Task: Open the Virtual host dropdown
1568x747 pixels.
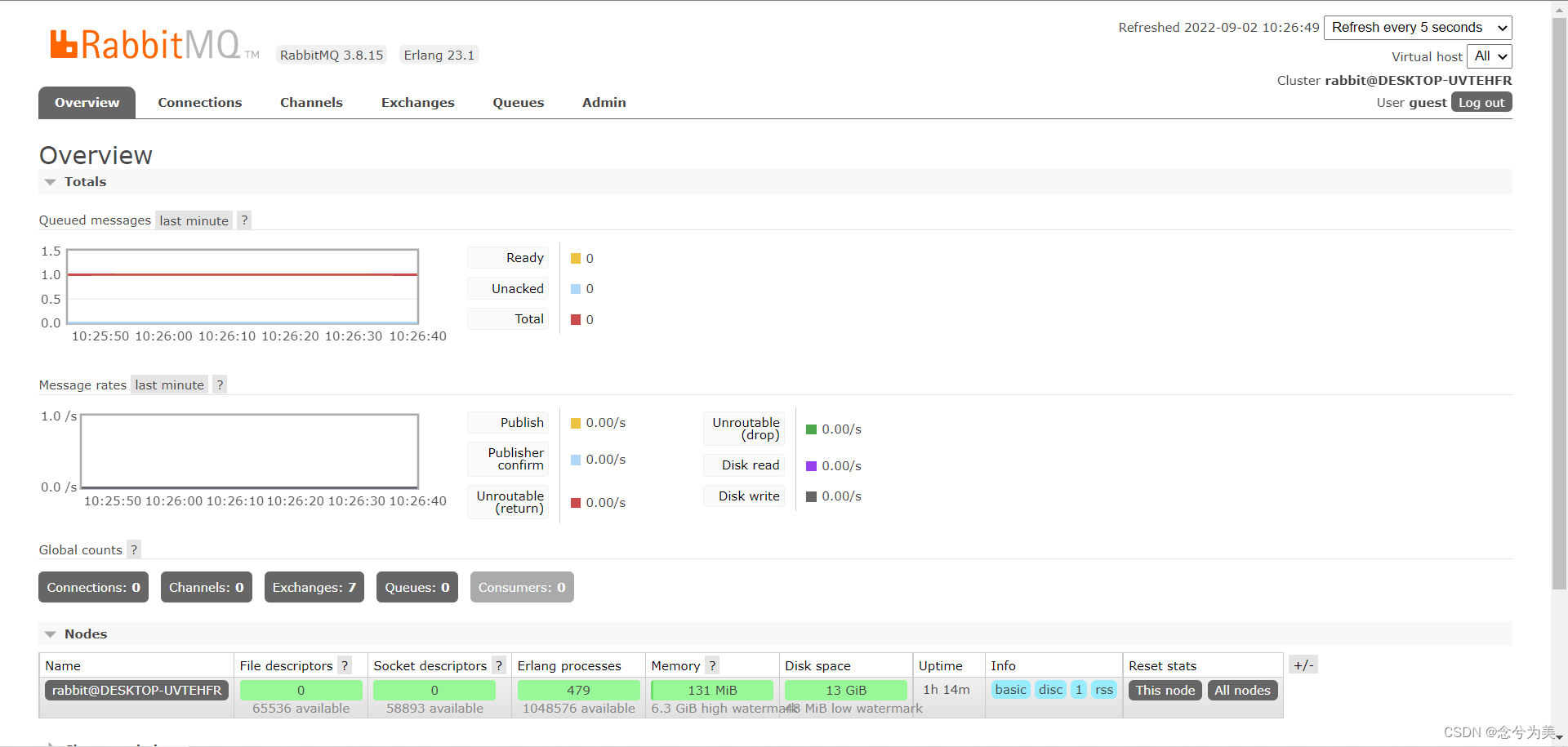Action: click(1490, 56)
